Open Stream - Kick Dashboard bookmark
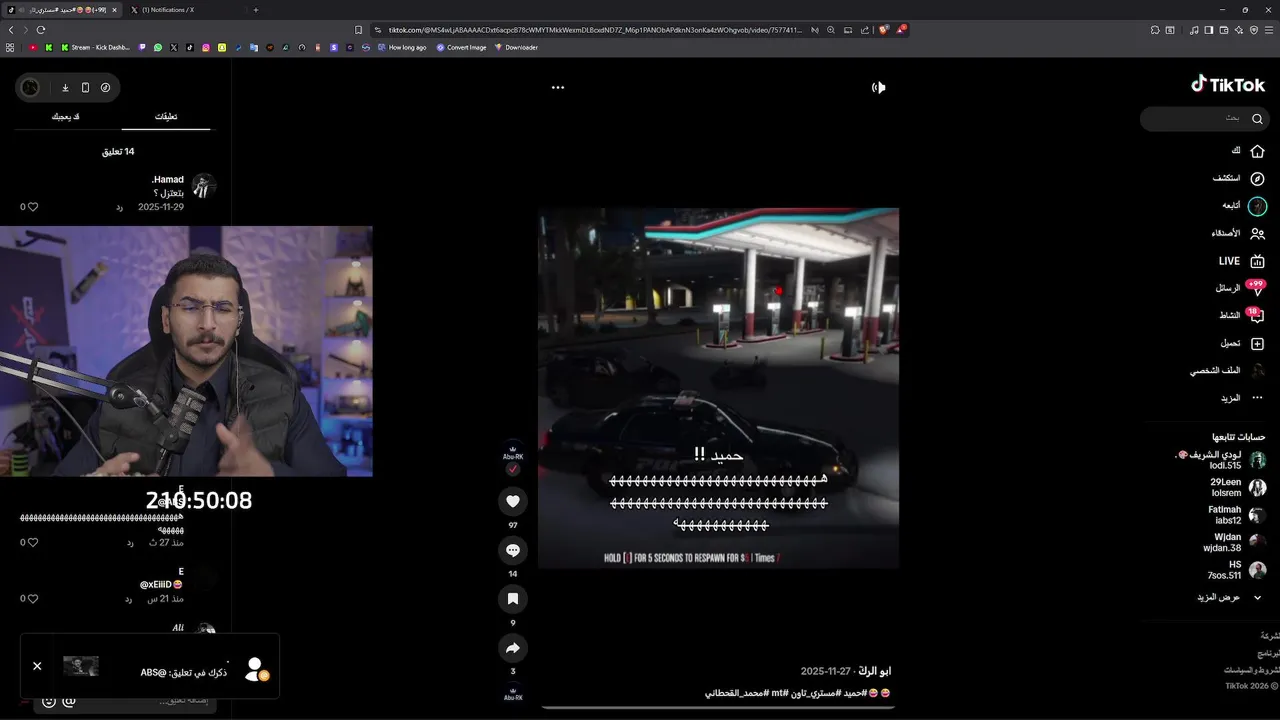1280x720 pixels. coord(96,47)
